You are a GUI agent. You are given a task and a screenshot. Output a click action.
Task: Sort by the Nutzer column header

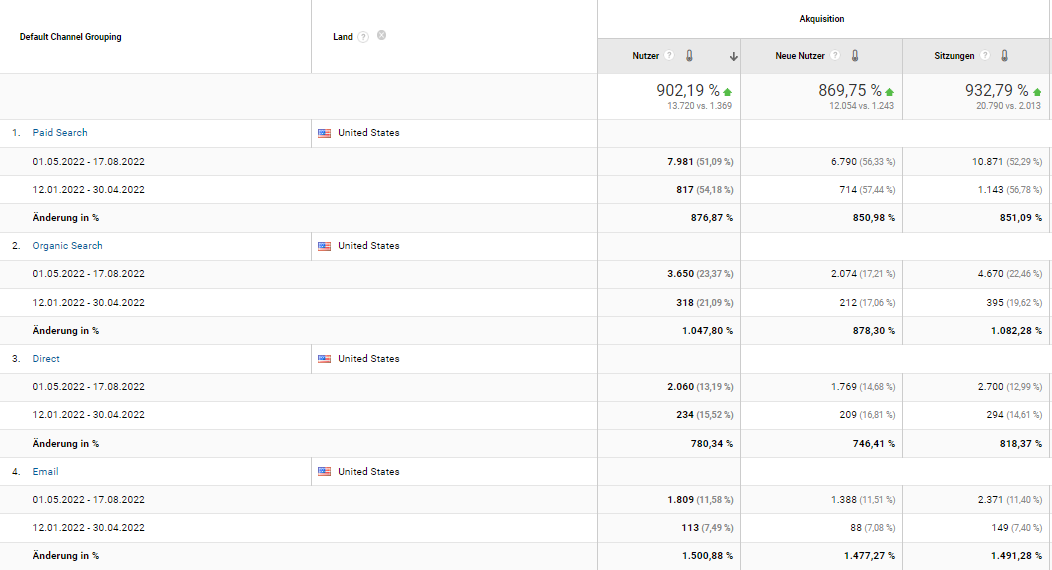(x=645, y=56)
